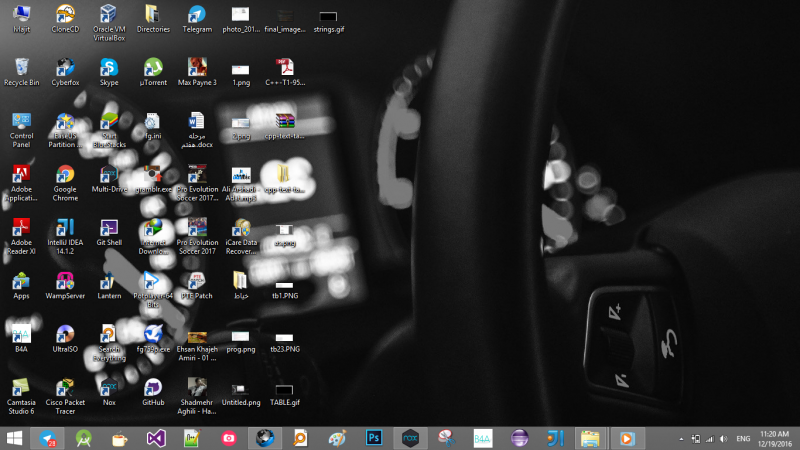Viewport: 800px width, 450px height.
Task: Open GitHub desktop shortcut
Action: (x=153, y=392)
